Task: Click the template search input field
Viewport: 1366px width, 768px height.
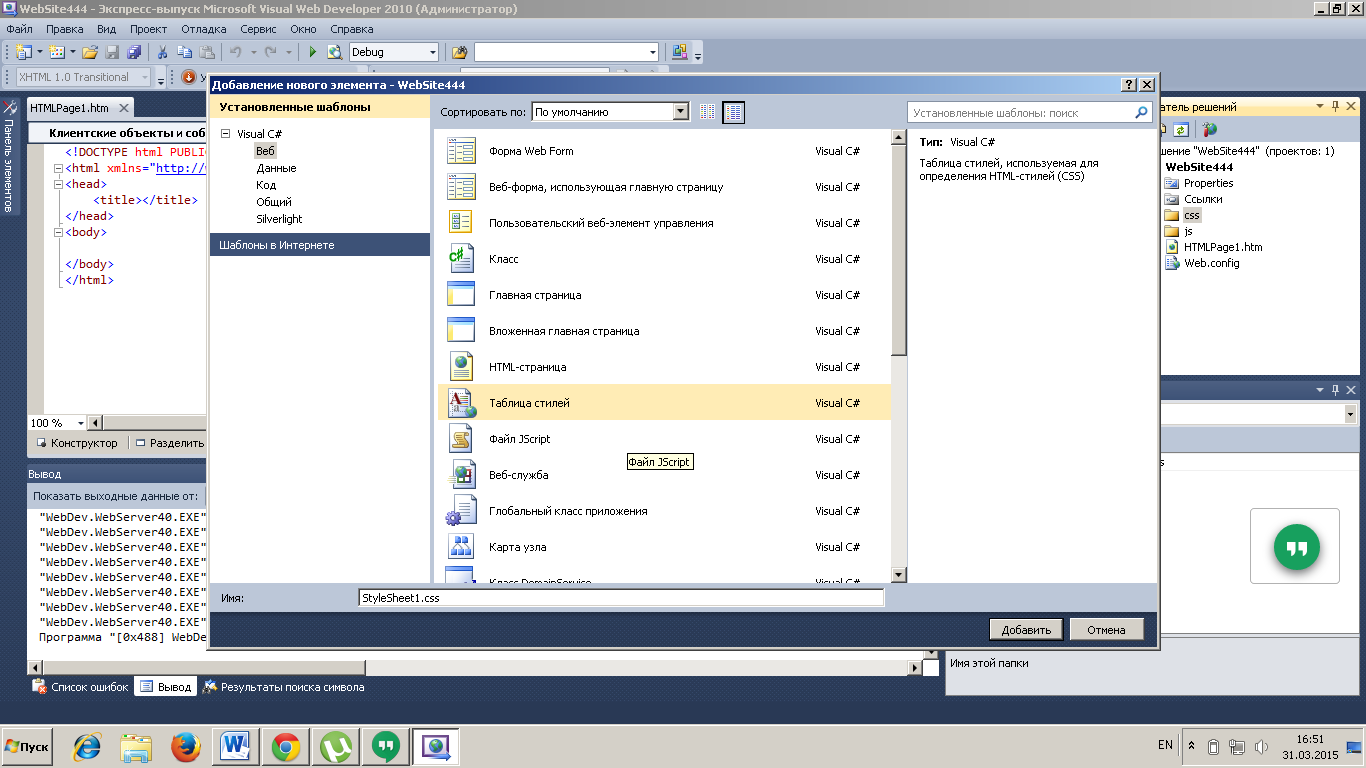Action: [x=1020, y=113]
